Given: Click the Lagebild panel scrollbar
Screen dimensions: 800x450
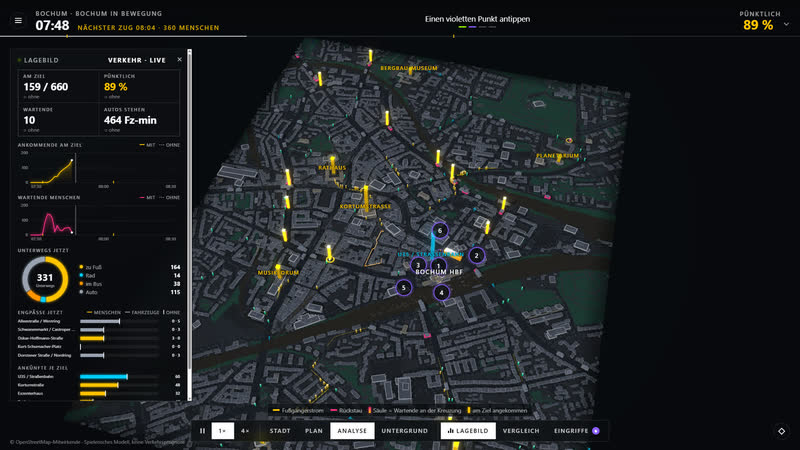Looking at the screenshot, I should click(x=190, y=224).
